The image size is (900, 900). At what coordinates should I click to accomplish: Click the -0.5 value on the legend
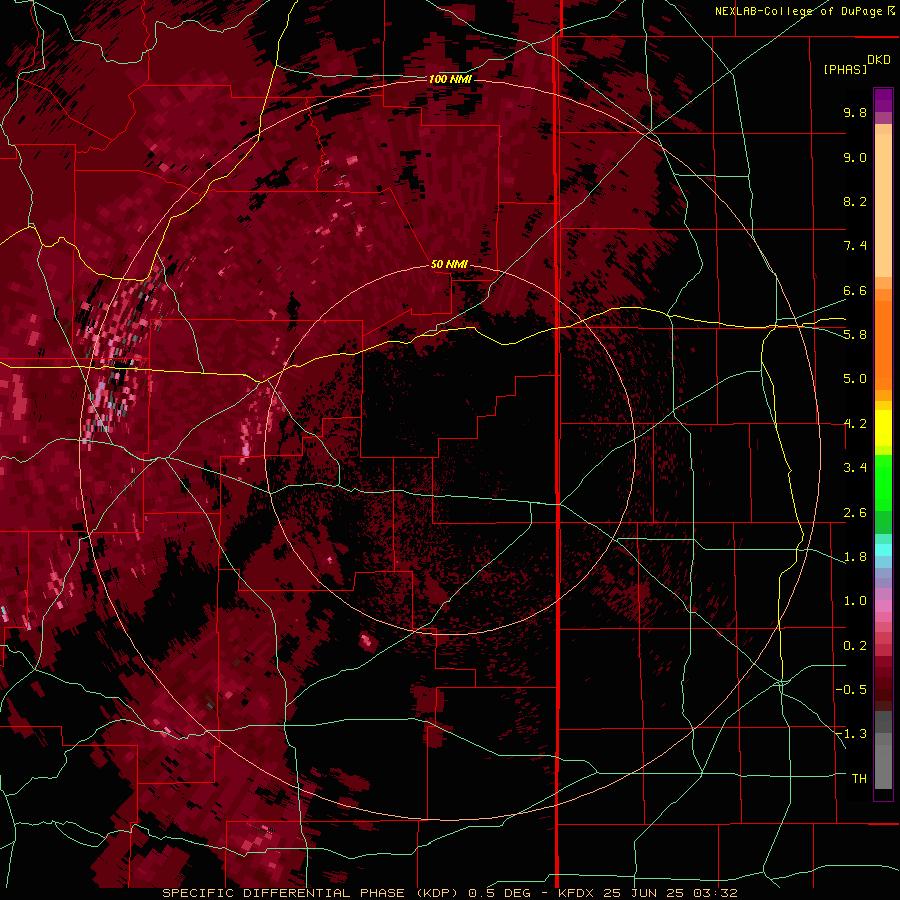point(852,690)
